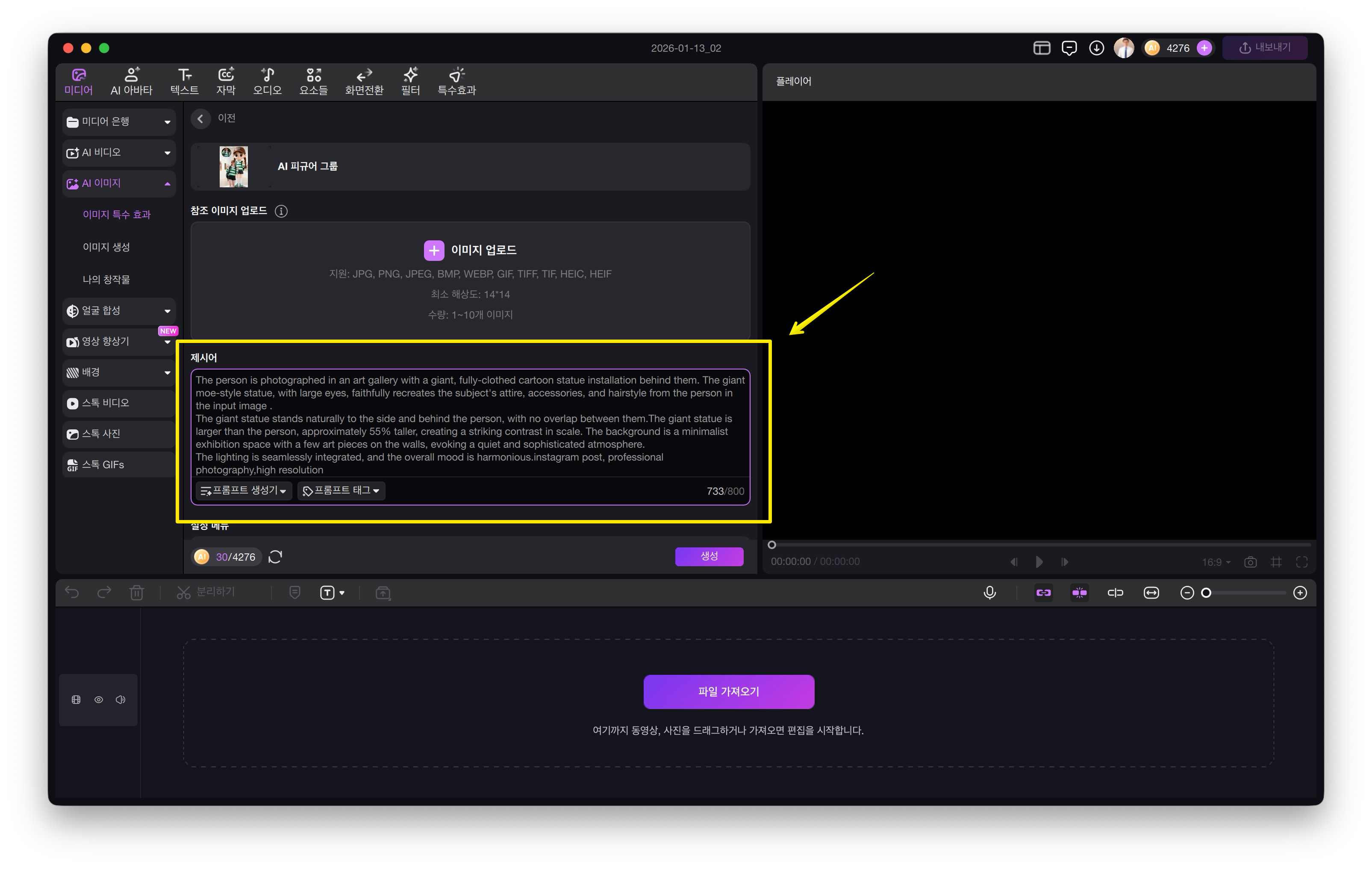Click the info icon beside 참조 이미지 업로드
1372x869 pixels.
[281, 211]
